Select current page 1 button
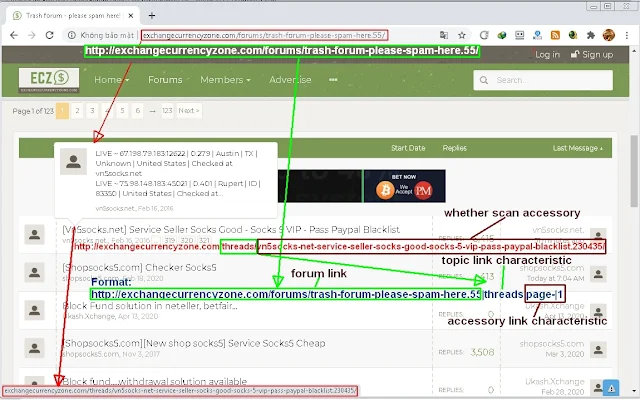 click(62, 111)
